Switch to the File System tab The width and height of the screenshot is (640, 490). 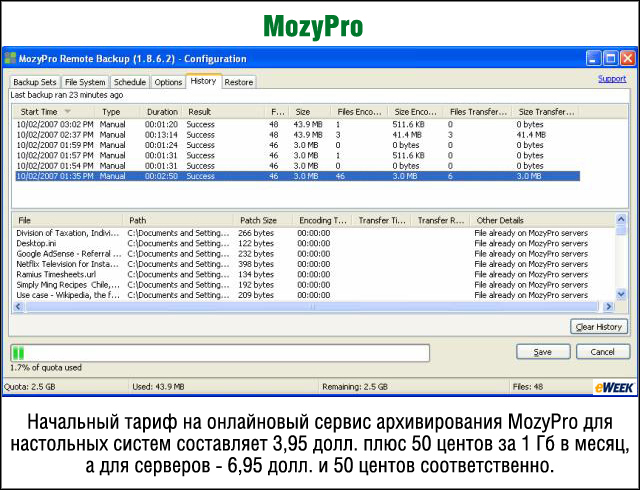pos(85,82)
